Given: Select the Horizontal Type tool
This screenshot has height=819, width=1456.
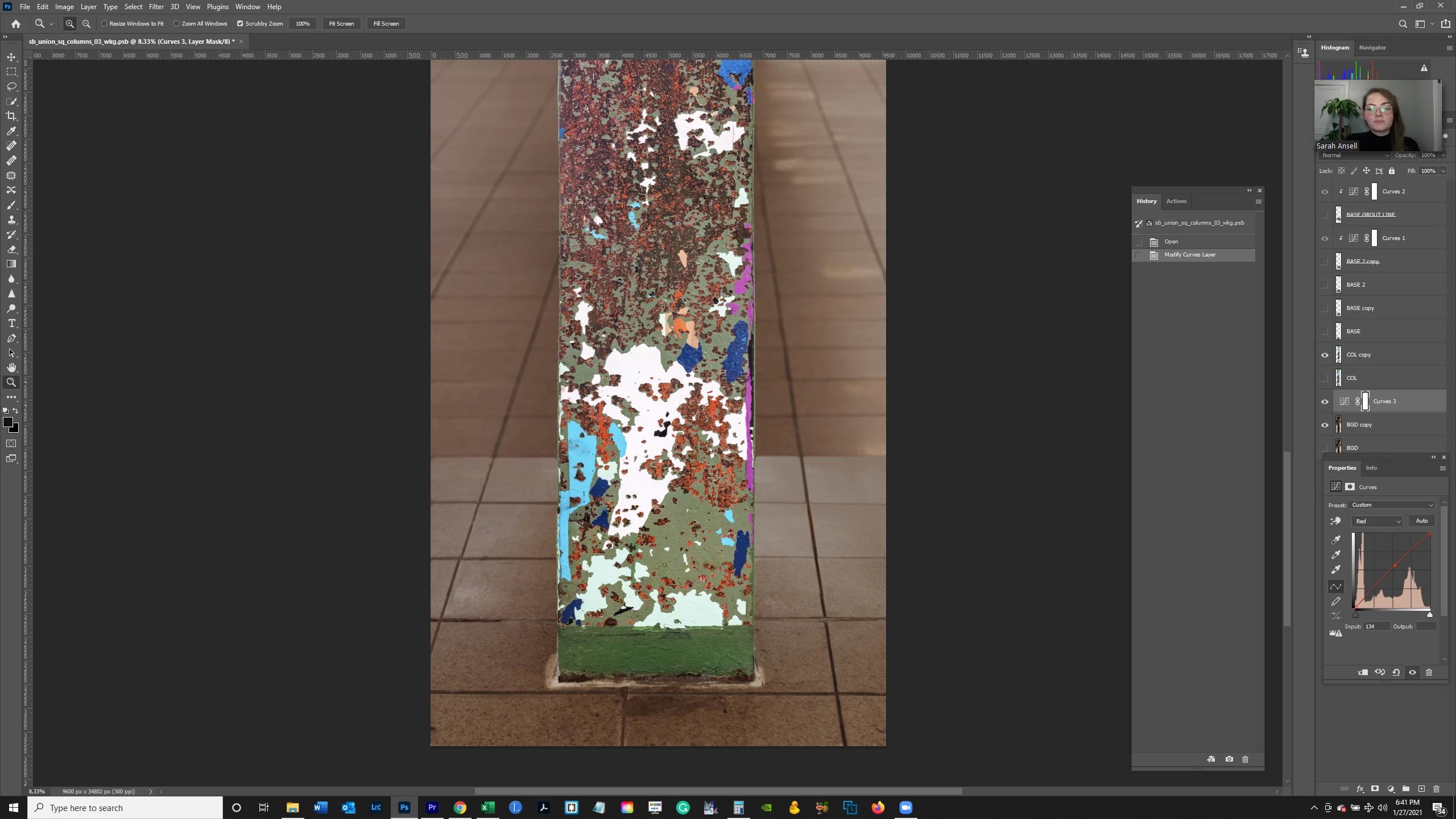Looking at the screenshot, I should [11, 323].
